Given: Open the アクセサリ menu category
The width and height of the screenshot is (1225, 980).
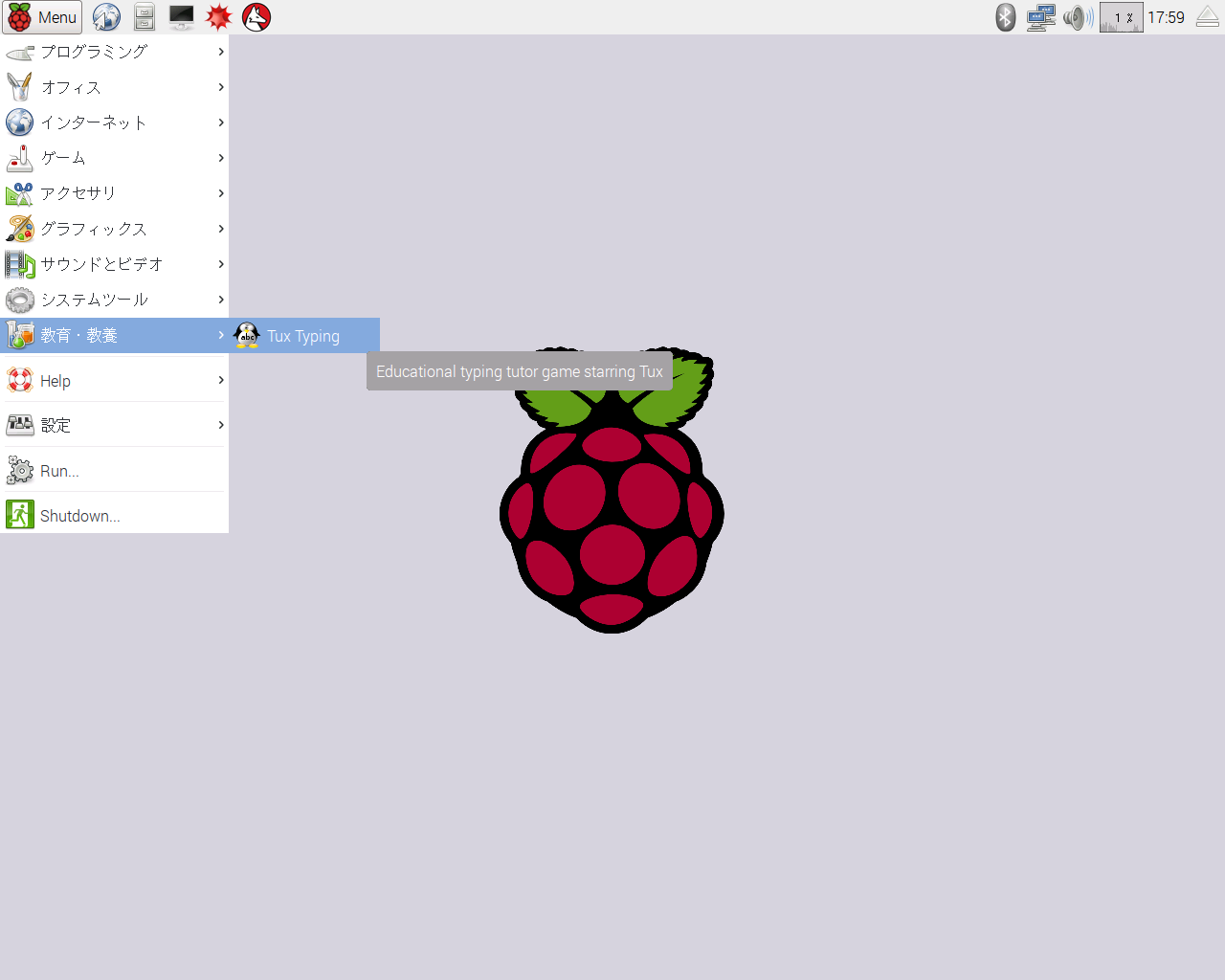Looking at the screenshot, I should (x=115, y=193).
